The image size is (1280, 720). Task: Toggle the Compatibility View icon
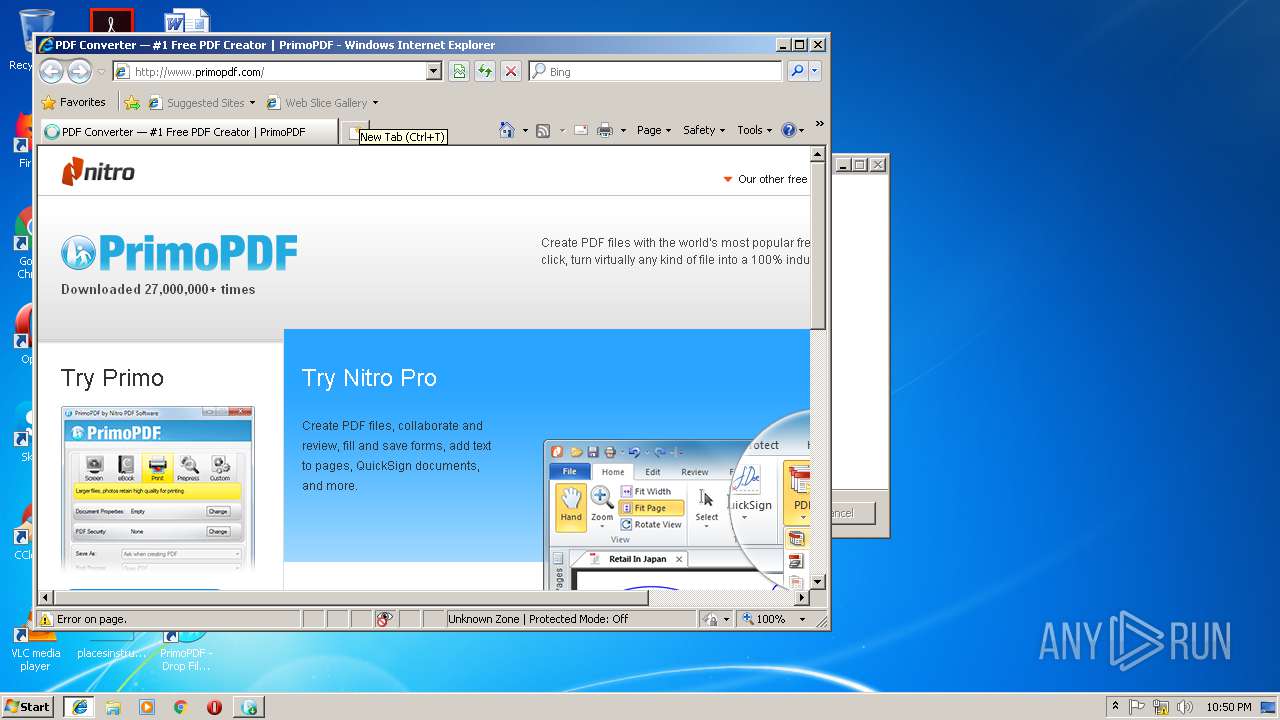coord(459,71)
